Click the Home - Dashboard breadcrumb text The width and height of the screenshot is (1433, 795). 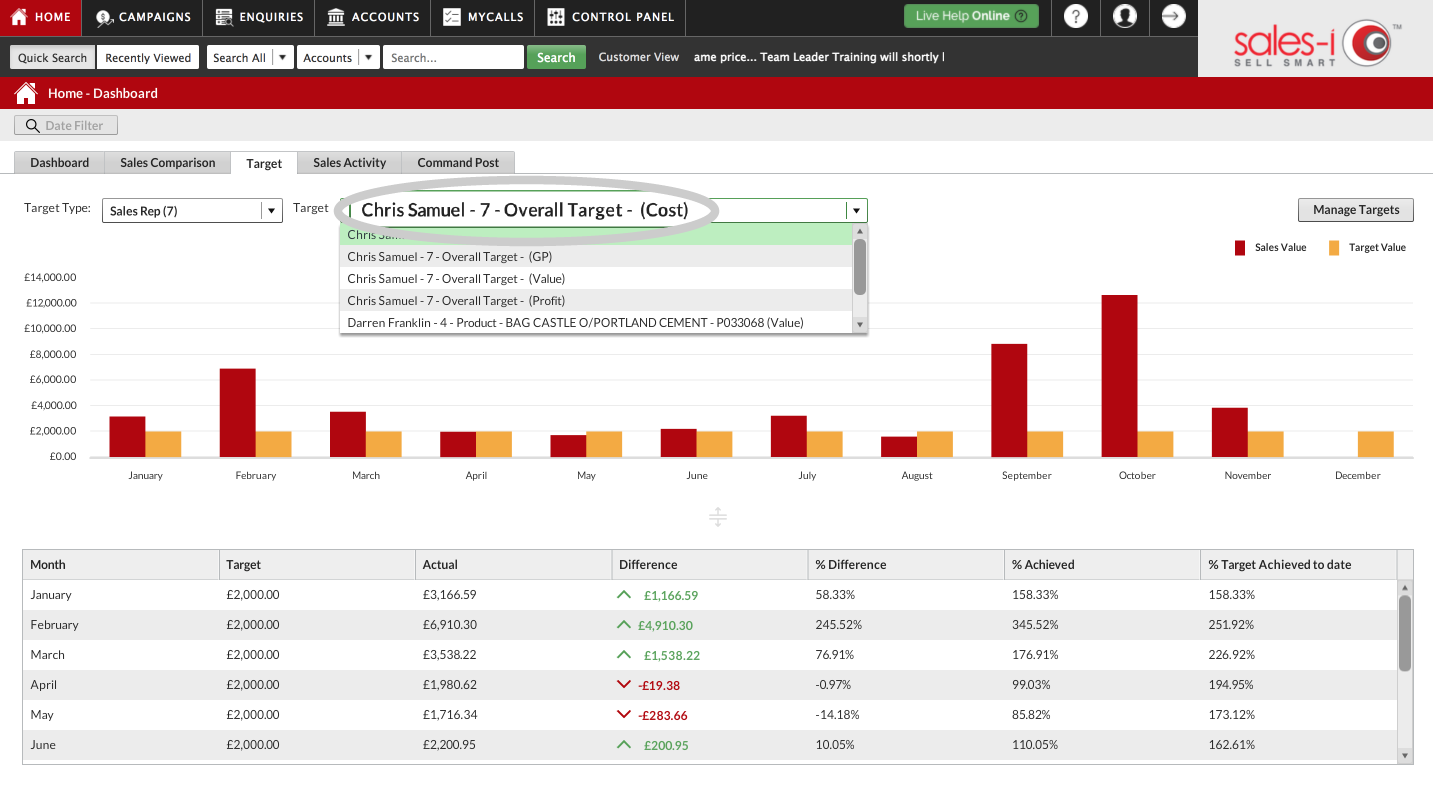[103, 93]
